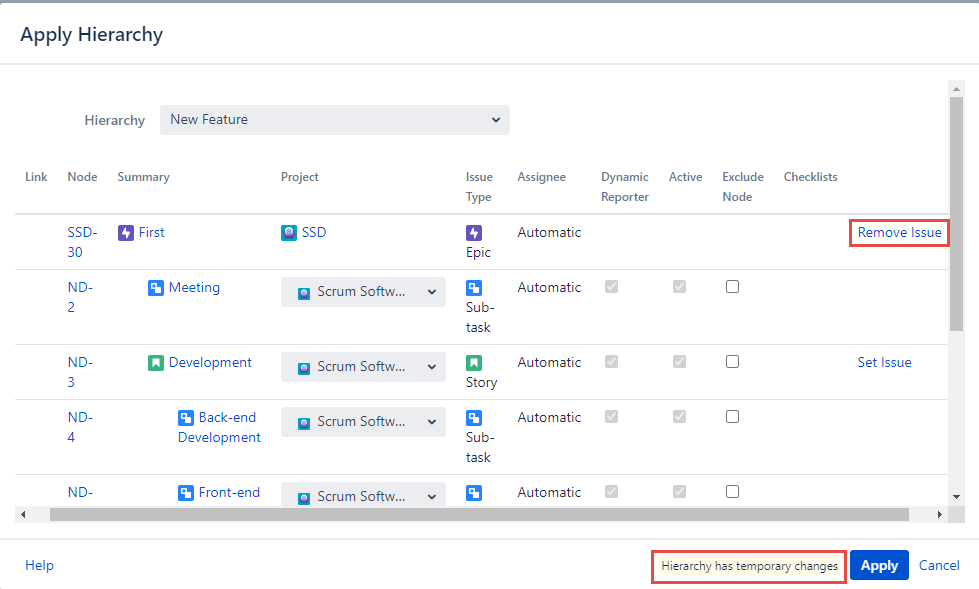Open project dropdown in the Development row

click(363, 367)
